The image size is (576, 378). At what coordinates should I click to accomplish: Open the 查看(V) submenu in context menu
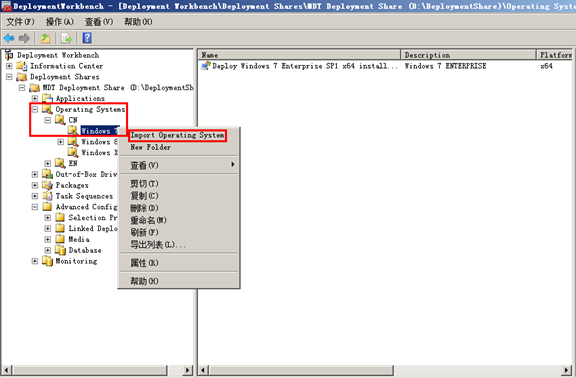(179, 165)
